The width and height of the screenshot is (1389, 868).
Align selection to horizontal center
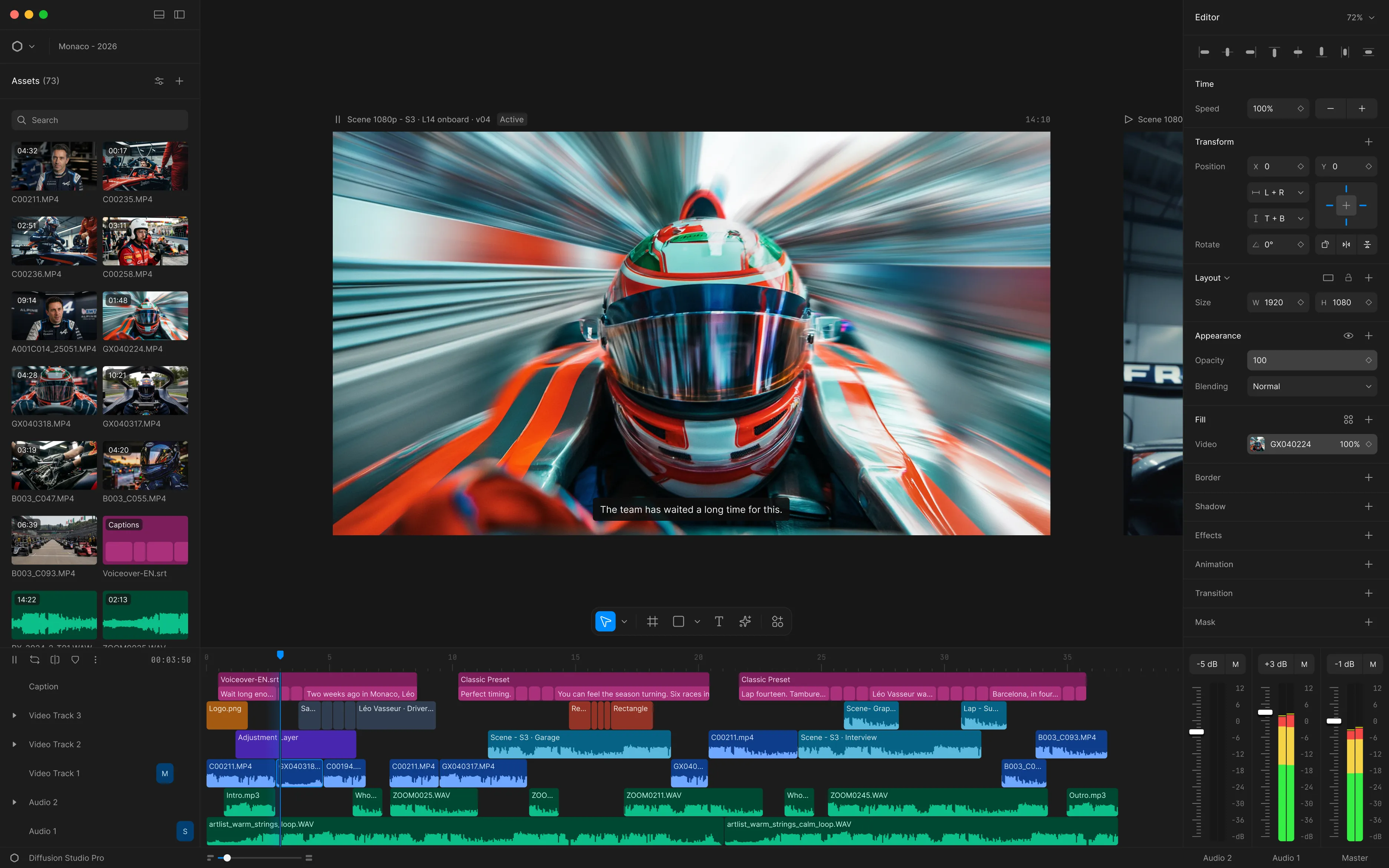[x=1228, y=52]
